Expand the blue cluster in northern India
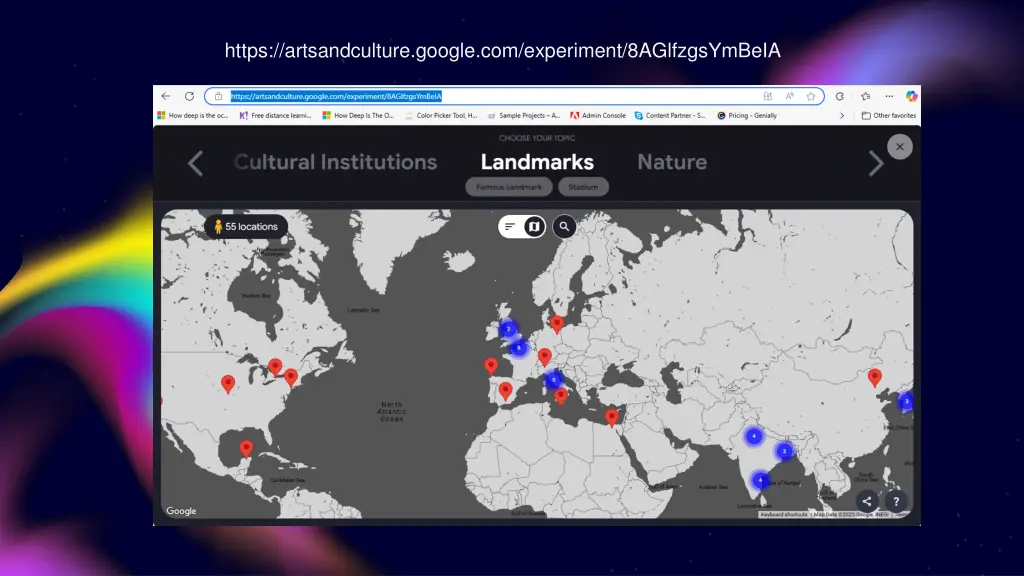The width and height of the screenshot is (1024, 576). pyautogui.click(x=754, y=436)
